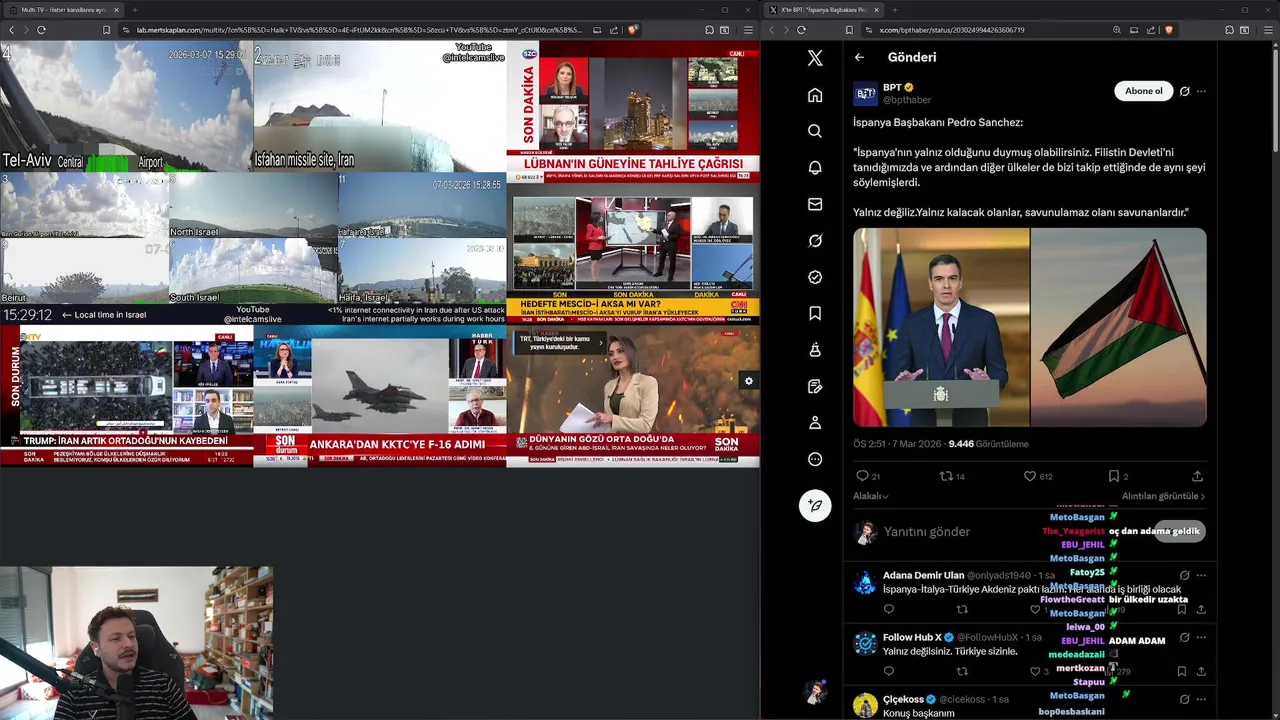Open Notifications bell in X sidebar
The image size is (1280, 720).
(815, 168)
